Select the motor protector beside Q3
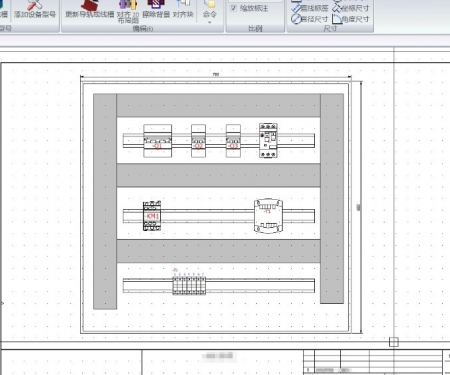The image size is (450, 375). tap(268, 140)
